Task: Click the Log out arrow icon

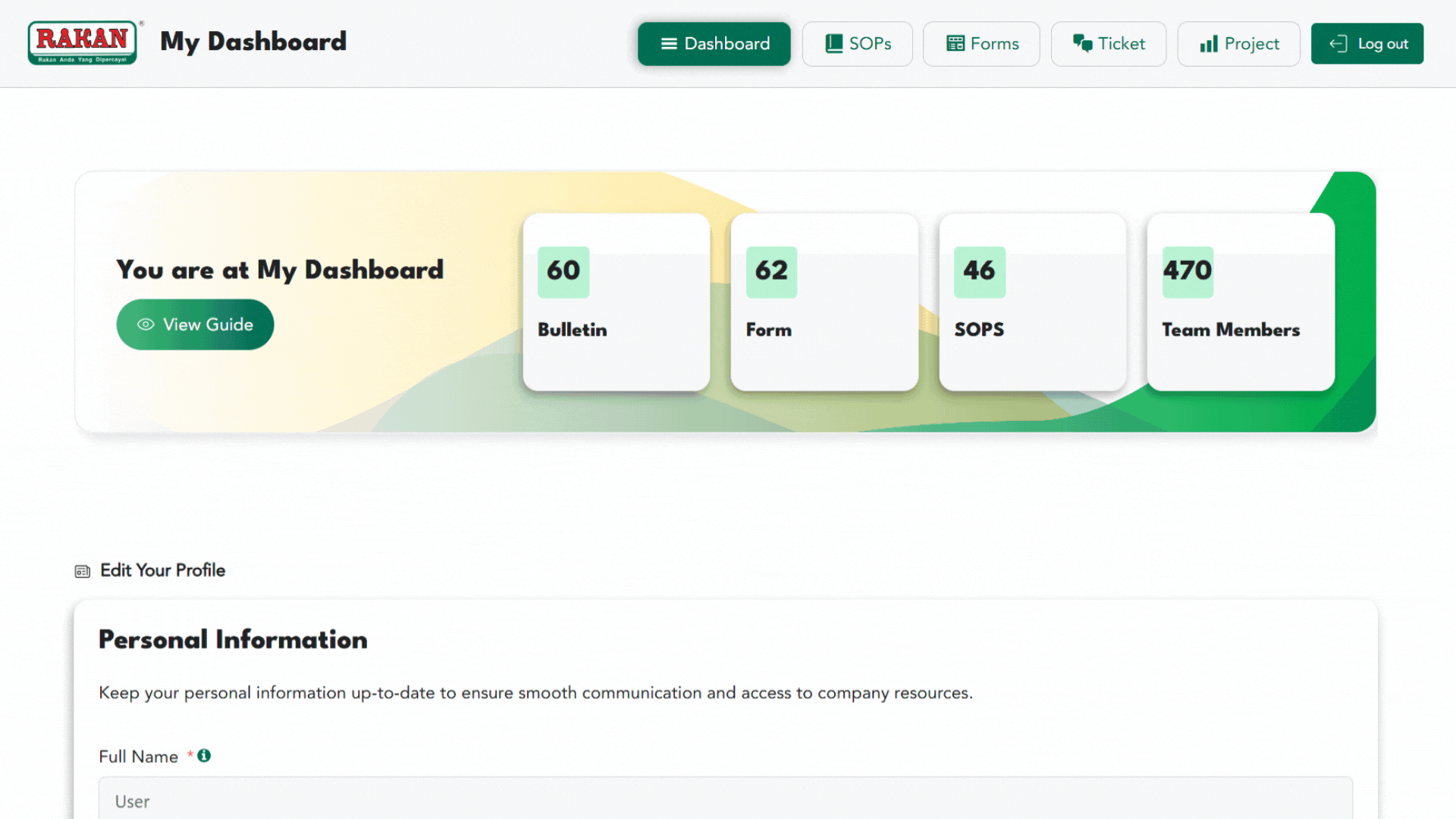Action: tap(1338, 44)
